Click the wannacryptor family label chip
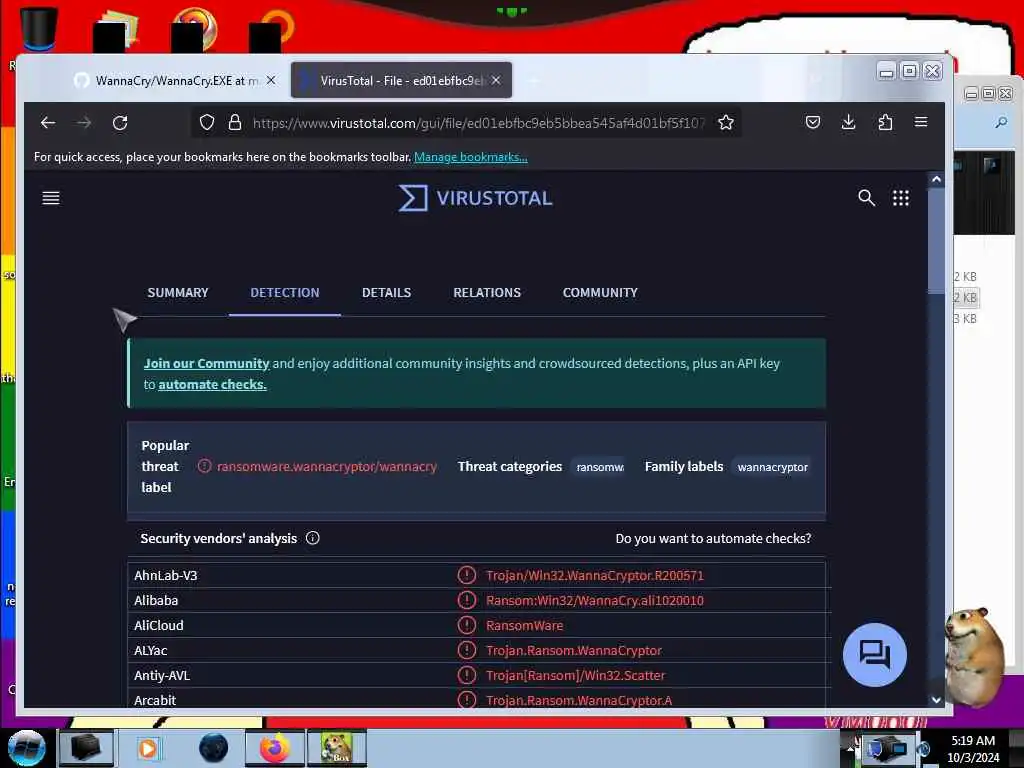The width and height of the screenshot is (1024, 768). (x=773, y=467)
